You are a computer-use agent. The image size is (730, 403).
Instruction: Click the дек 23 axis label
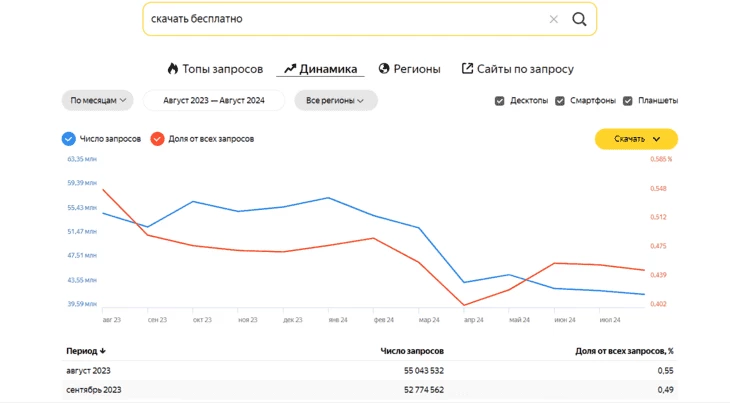tap(293, 320)
